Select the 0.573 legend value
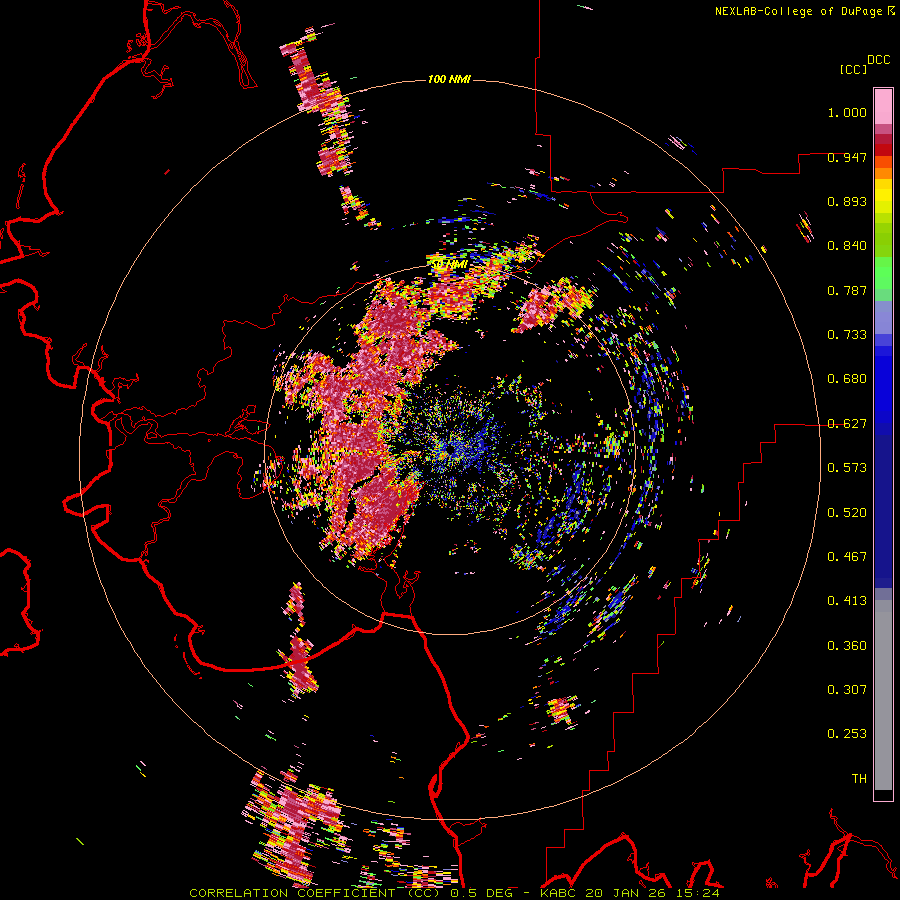 847,468
